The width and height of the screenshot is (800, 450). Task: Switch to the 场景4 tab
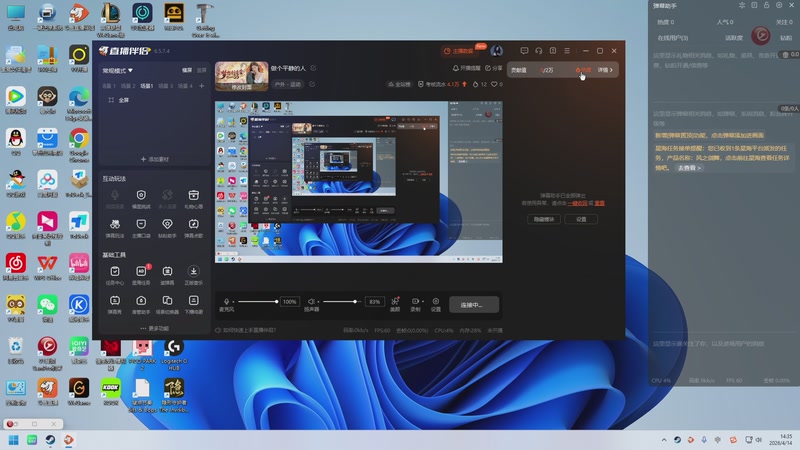(x=185, y=86)
